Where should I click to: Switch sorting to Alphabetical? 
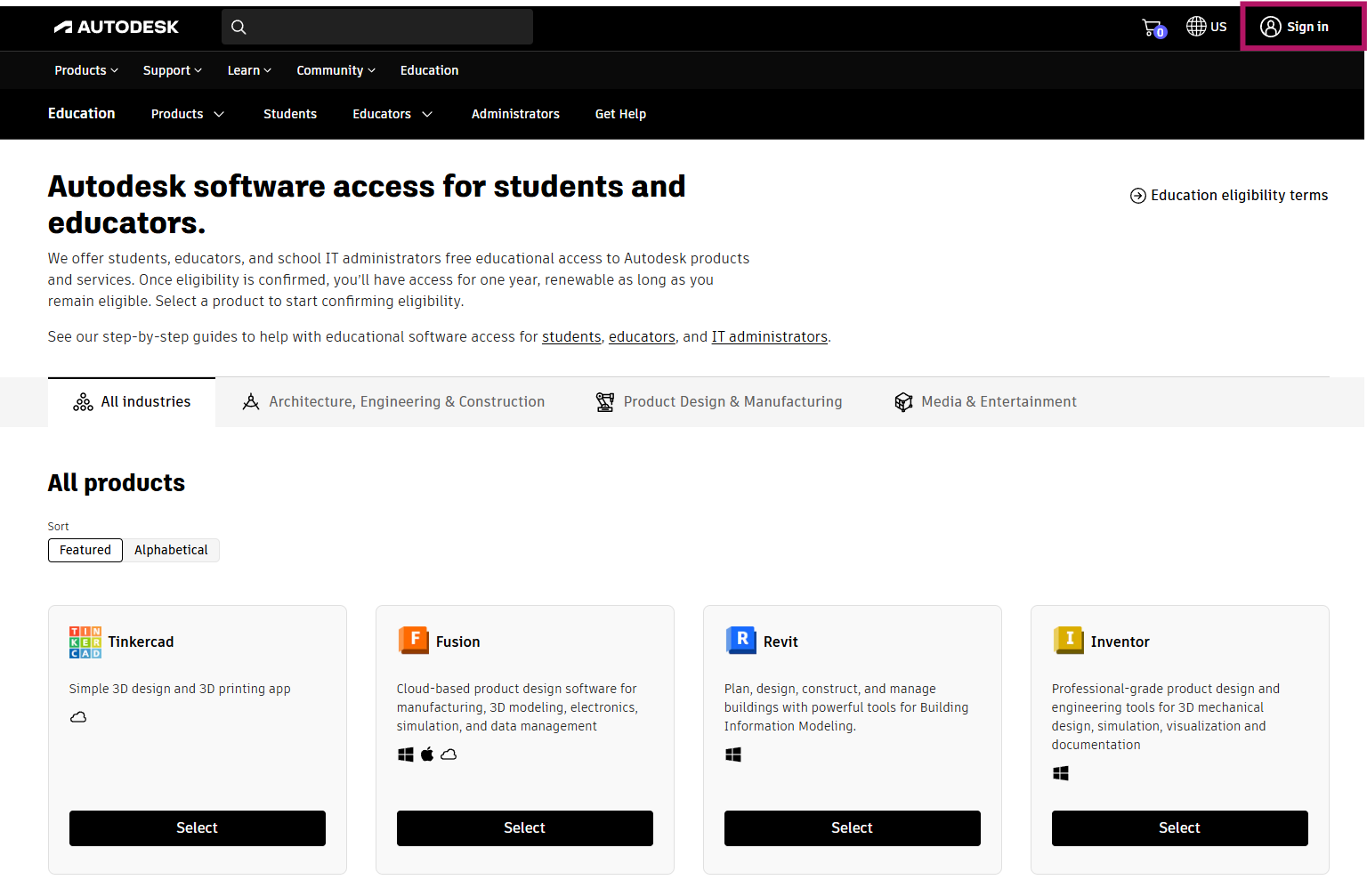tap(171, 550)
